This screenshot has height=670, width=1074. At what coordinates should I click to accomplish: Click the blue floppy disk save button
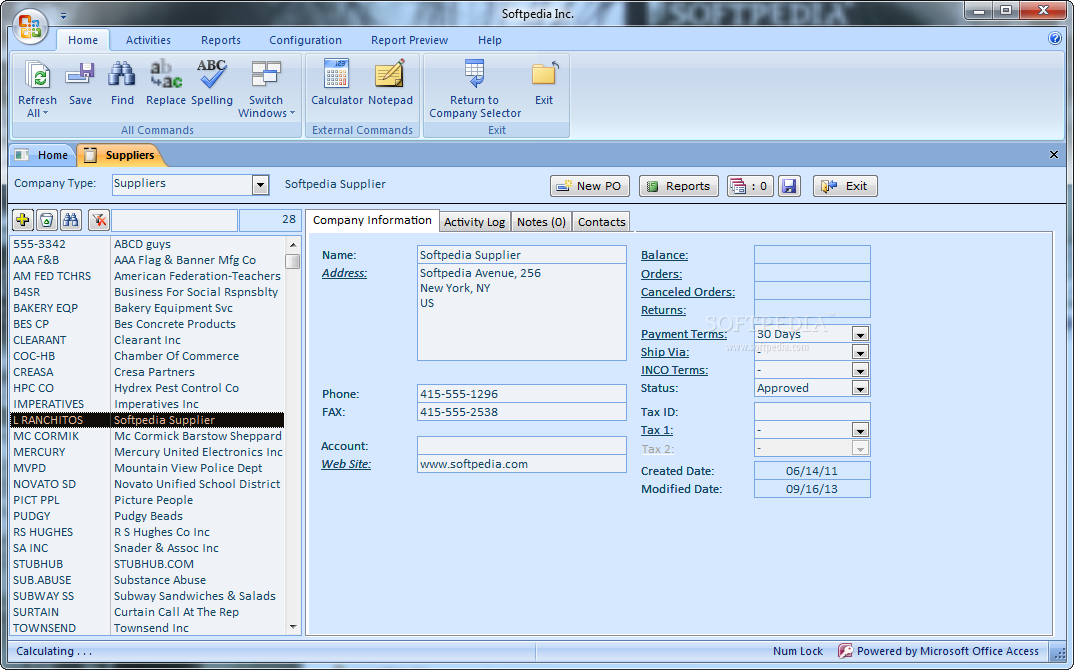(x=789, y=186)
